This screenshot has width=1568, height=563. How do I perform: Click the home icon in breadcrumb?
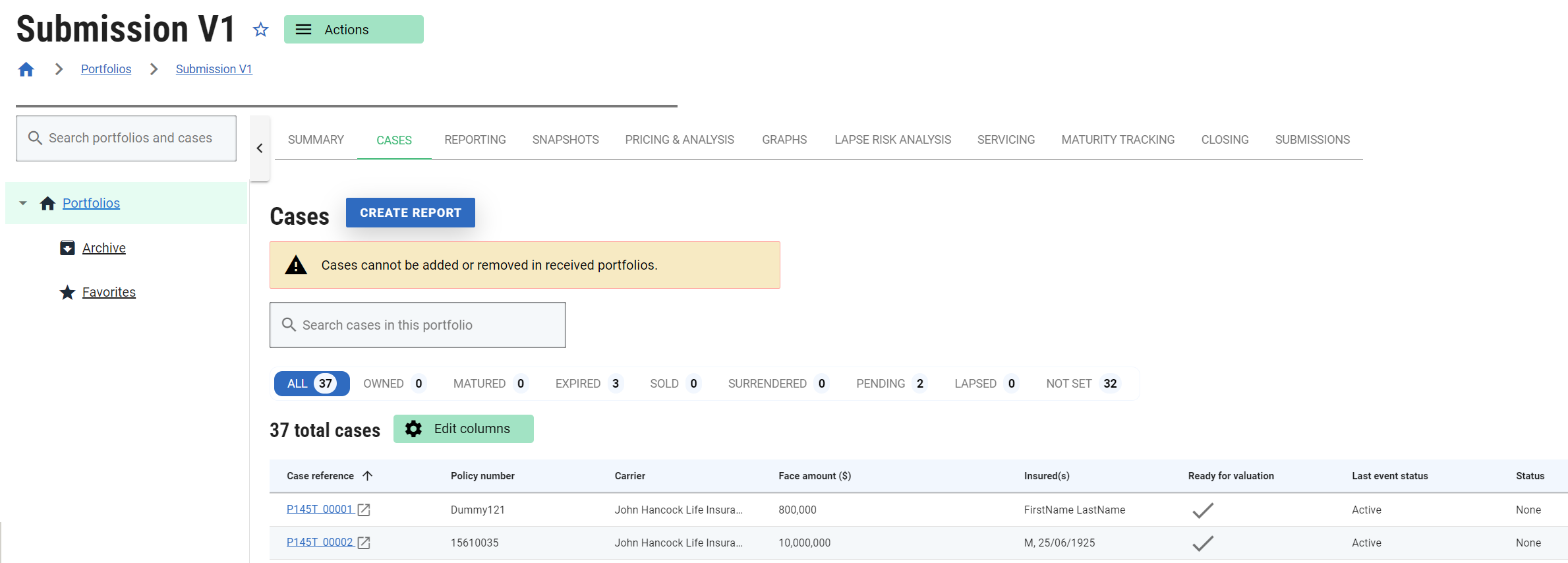(x=26, y=69)
